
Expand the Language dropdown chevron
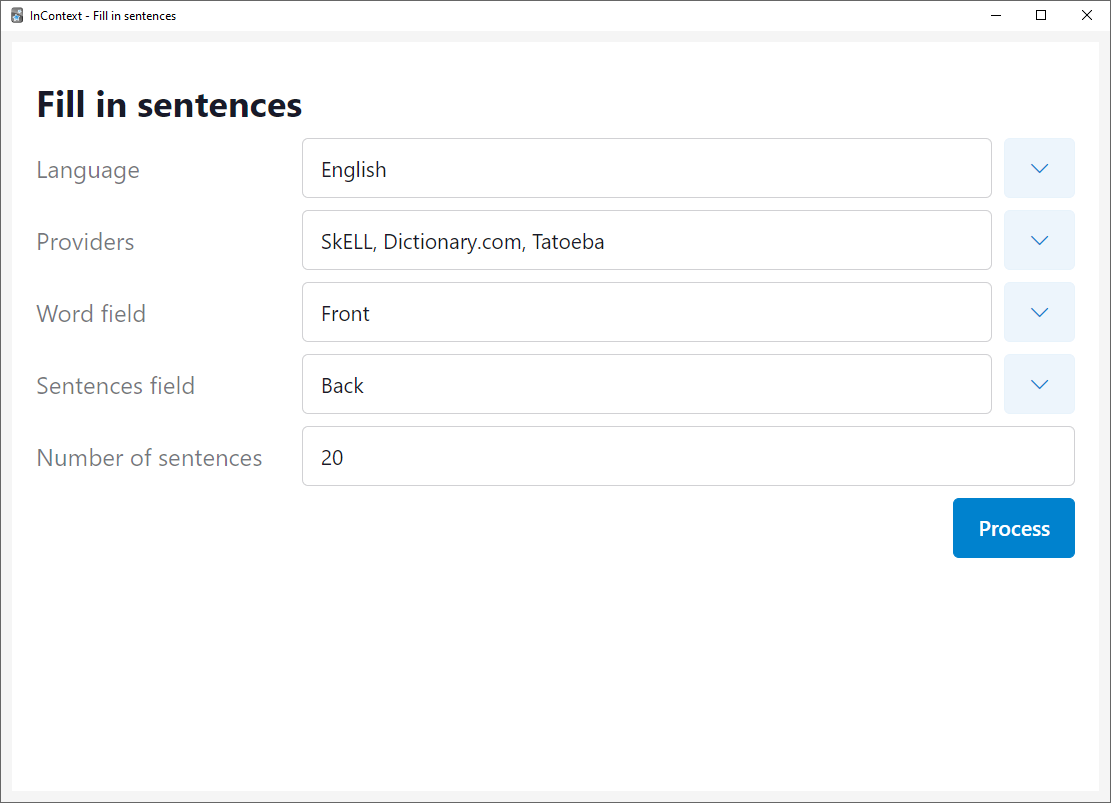pyautogui.click(x=1039, y=168)
